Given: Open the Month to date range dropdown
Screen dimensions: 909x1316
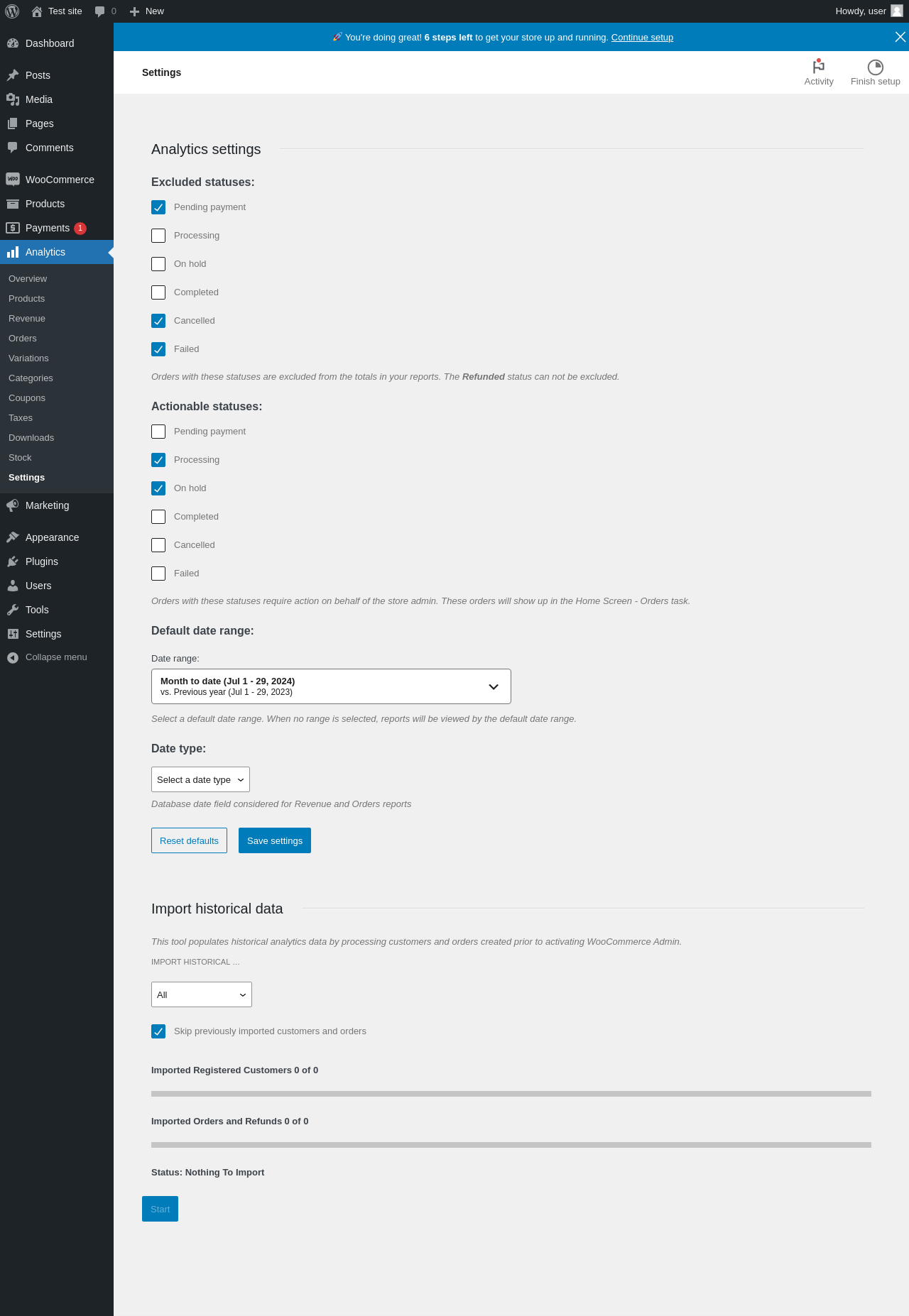Looking at the screenshot, I should 331,686.
